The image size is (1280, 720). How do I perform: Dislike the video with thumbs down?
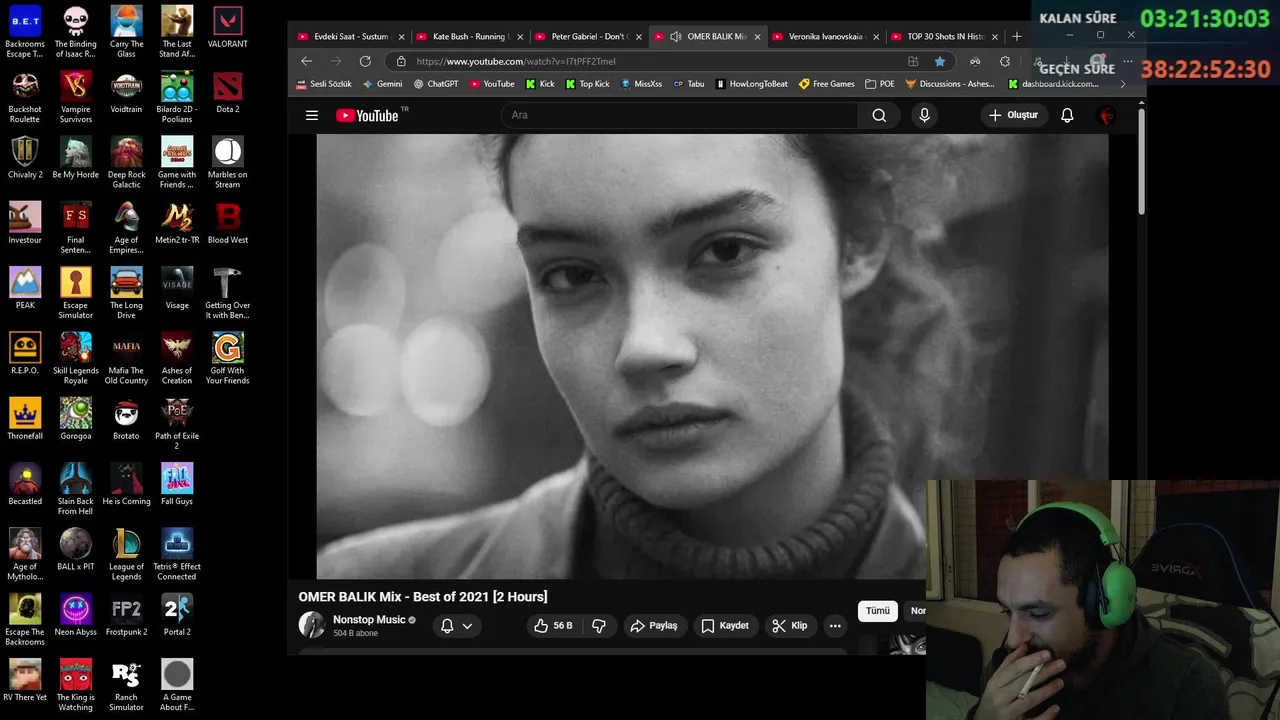[599, 626]
